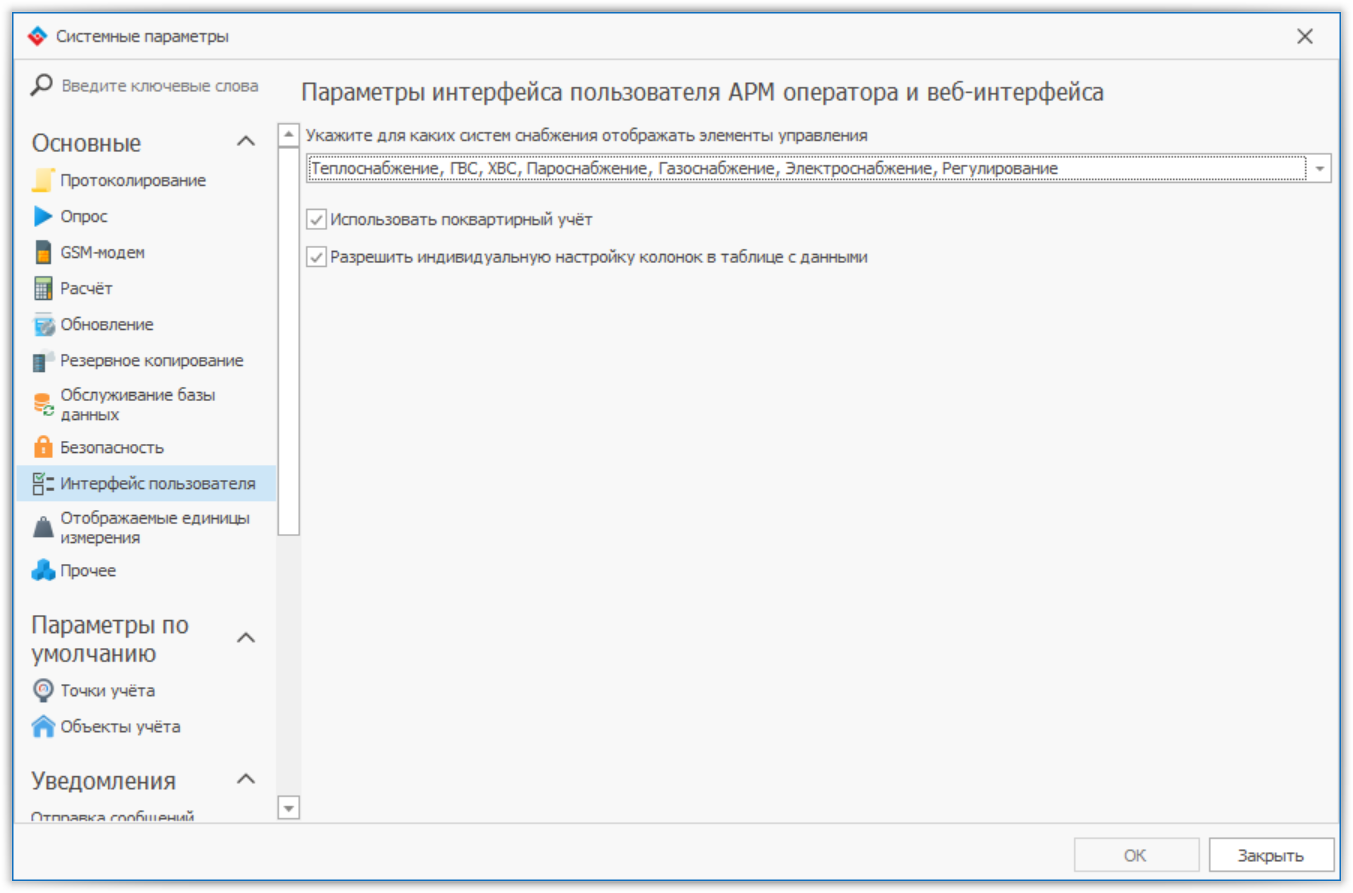Select Интерфейс пользователя item
This screenshot has width=1353, height=893.
pos(146,484)
